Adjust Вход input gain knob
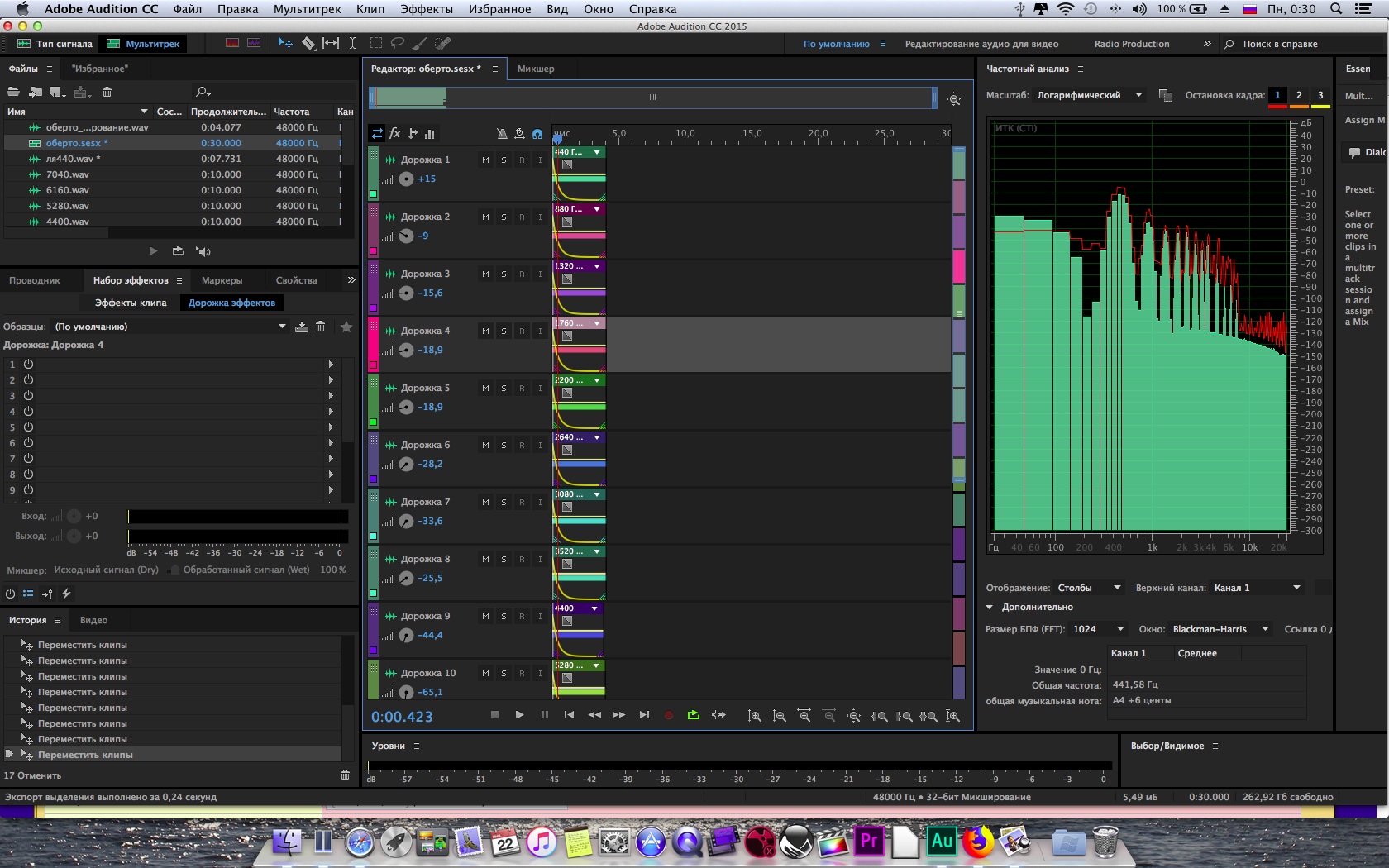The image size is (1389, 868). click(74, 516)
